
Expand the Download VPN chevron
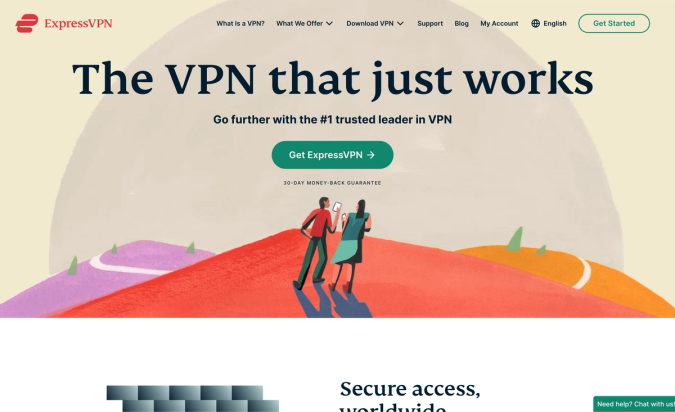point(400,24)
